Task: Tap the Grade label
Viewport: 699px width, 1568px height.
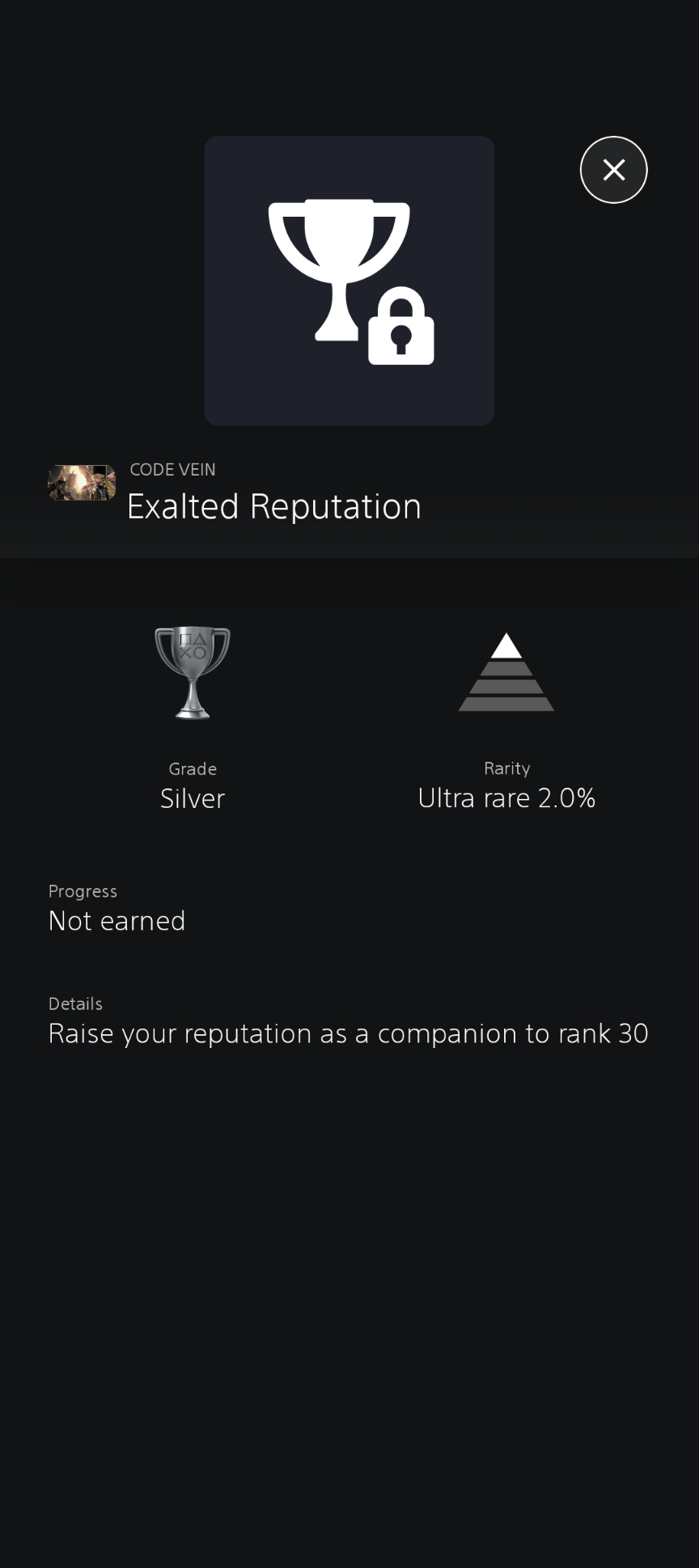Action: point(193,769)
